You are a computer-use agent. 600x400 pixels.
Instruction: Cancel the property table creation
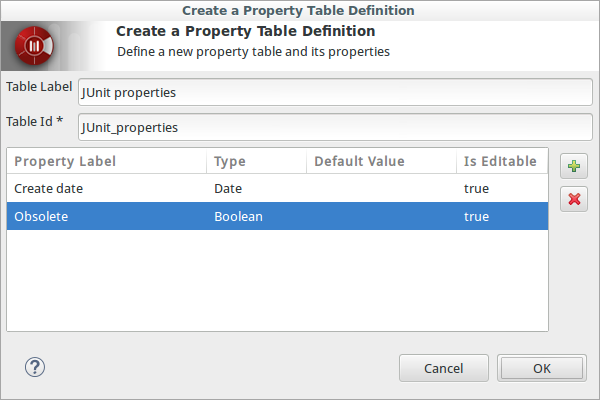443,368
